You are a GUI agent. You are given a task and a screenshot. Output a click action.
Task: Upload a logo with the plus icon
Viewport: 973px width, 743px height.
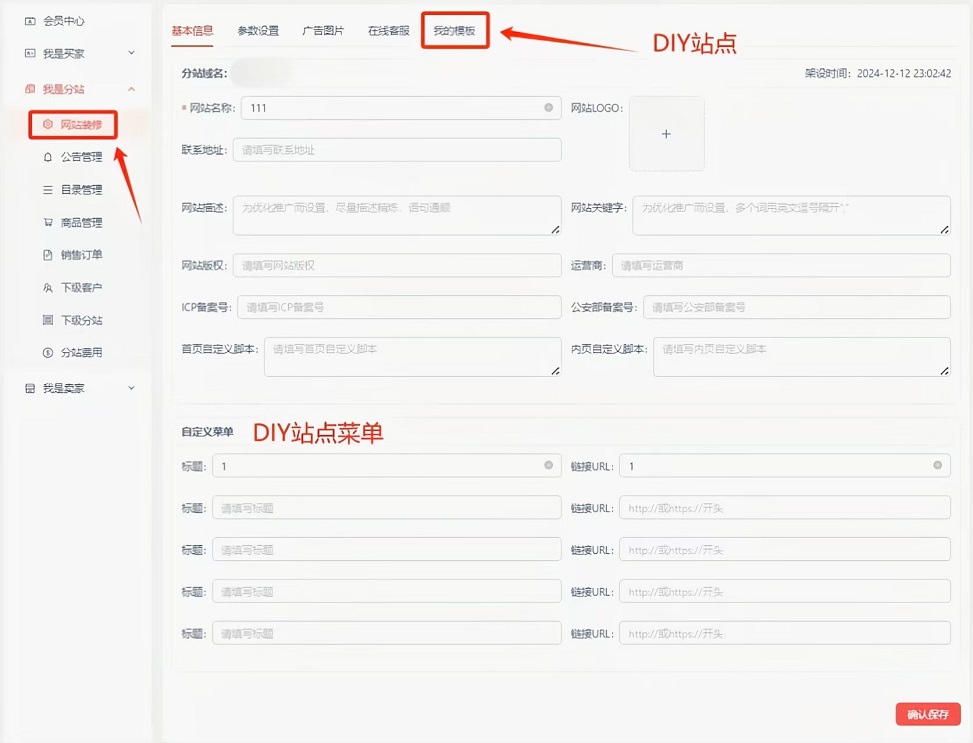(x=666, y=132)
